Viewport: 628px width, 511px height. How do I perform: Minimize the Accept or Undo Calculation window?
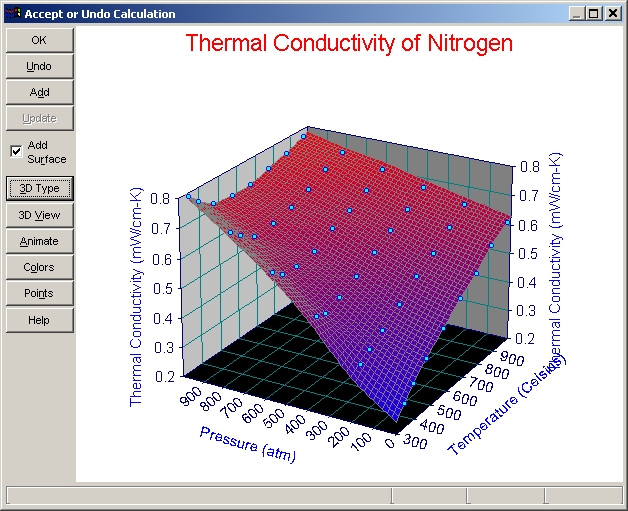click(x=578, y=14)
